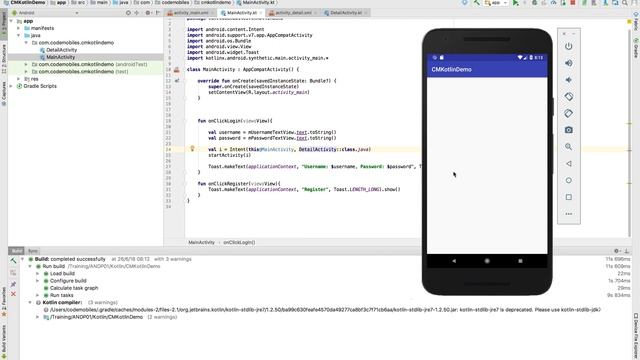Lower the emulator volume
640x360 pixels.
point(569,80)
